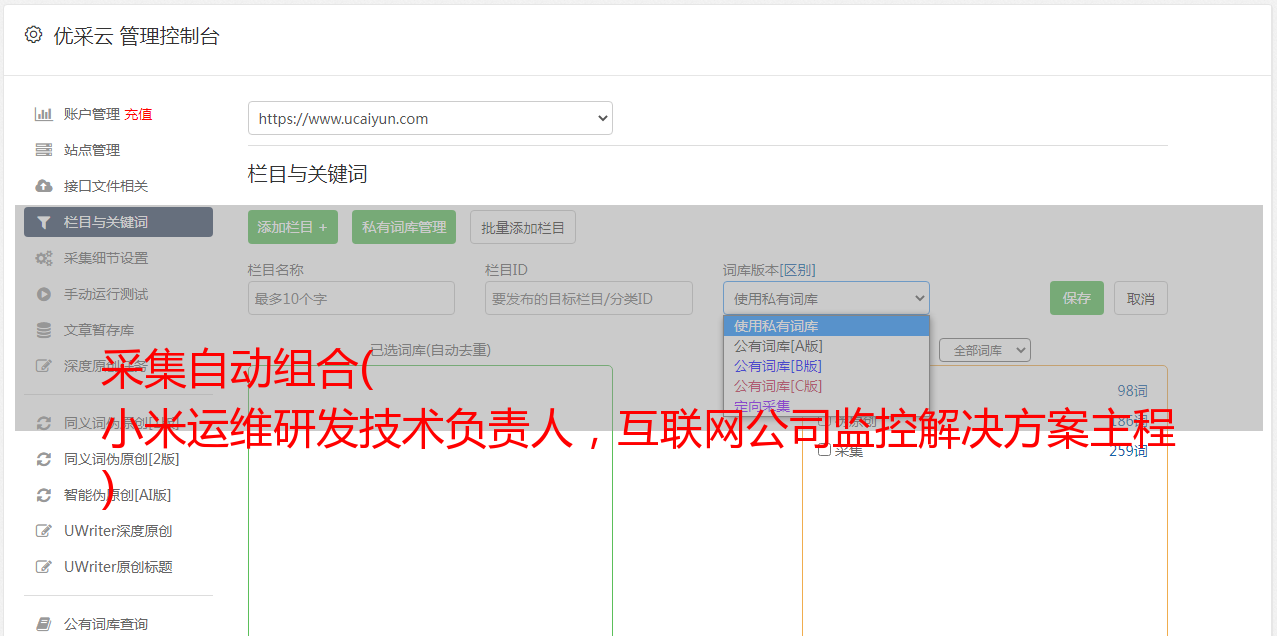Click the cloud upload icon for 接口文件相关
This screenshot has width=1277, height=636.
pyautogui.click(x=43, y=186)
